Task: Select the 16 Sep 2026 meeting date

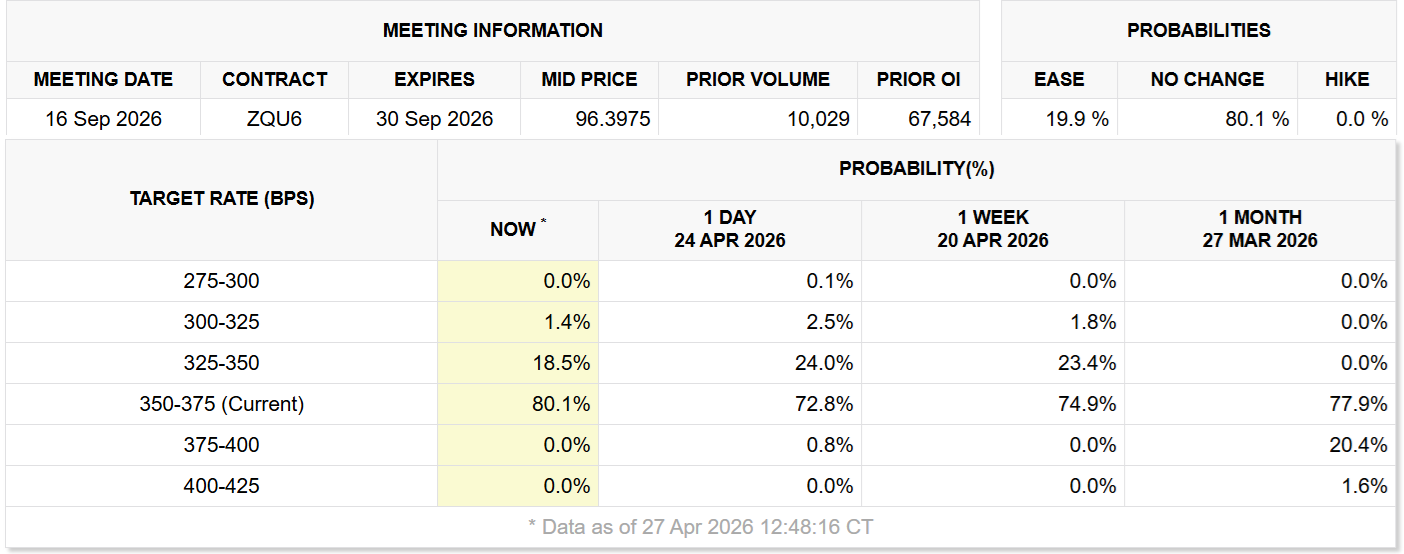Action: point(103,119)
